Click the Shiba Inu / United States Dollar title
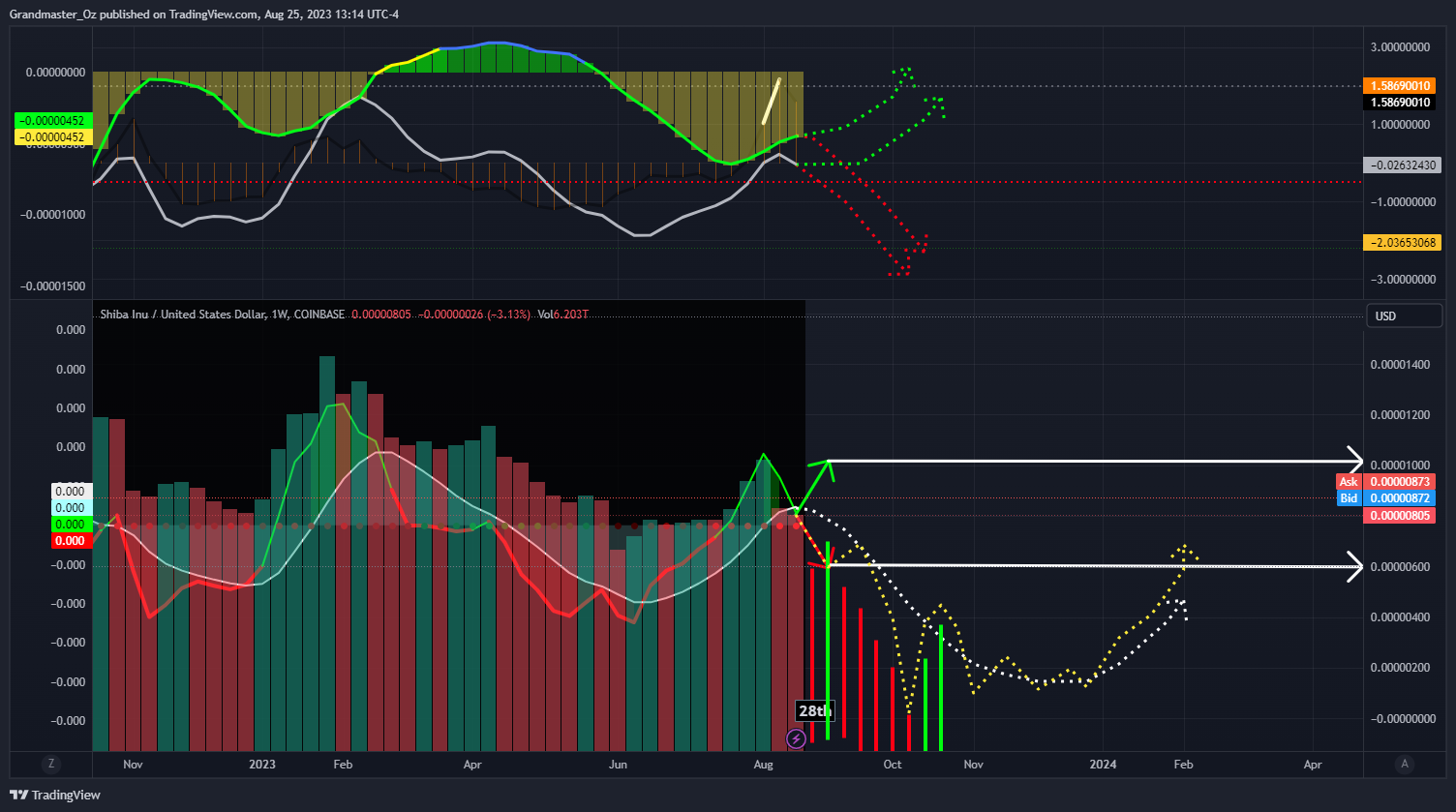The height and width of the screenshot is (812, 1456). click(183, 315)
